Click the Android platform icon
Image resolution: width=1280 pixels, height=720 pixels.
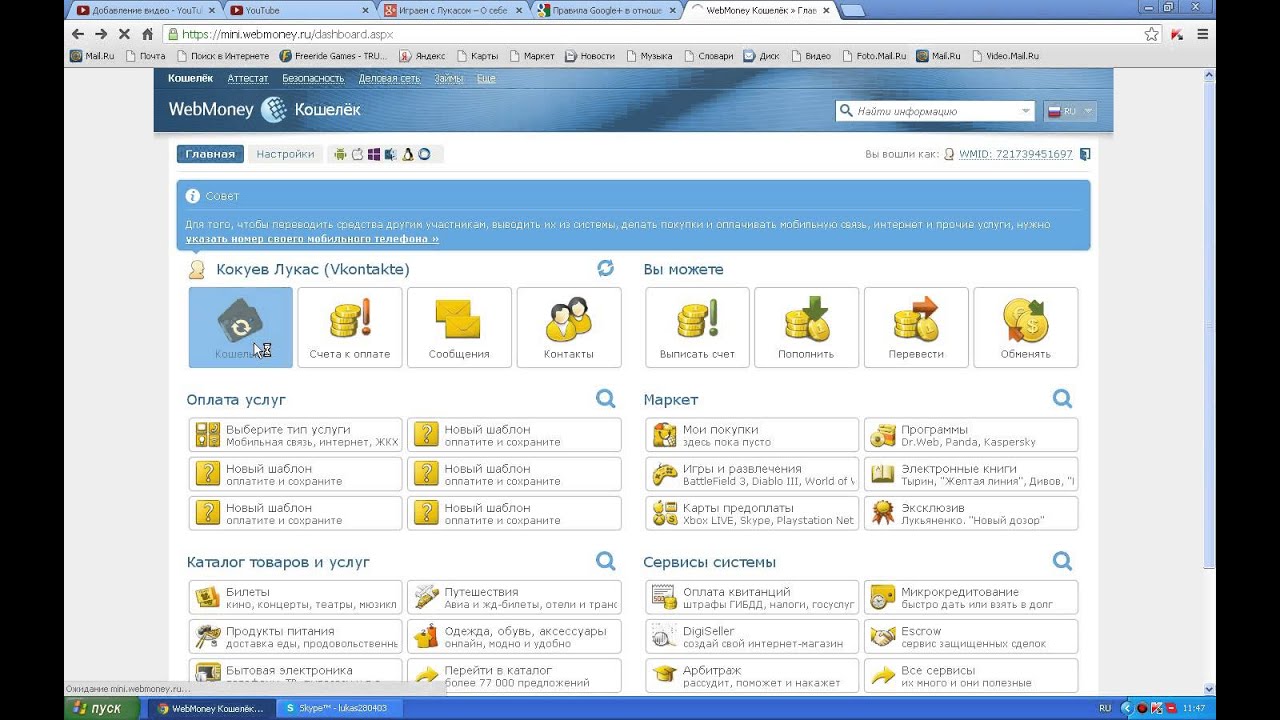point(340,154)
